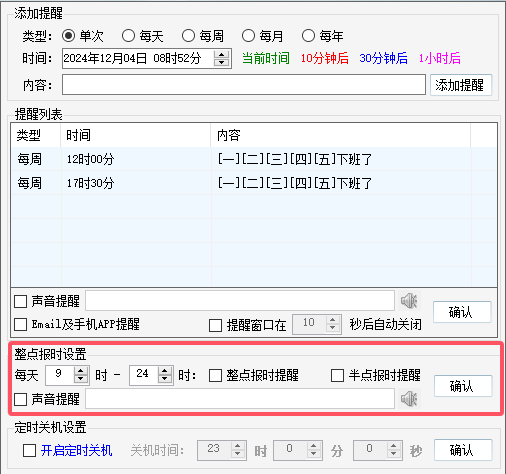Click the green 当前时间 link
This screenshot has width=506, height=474.
coord(266,58)
